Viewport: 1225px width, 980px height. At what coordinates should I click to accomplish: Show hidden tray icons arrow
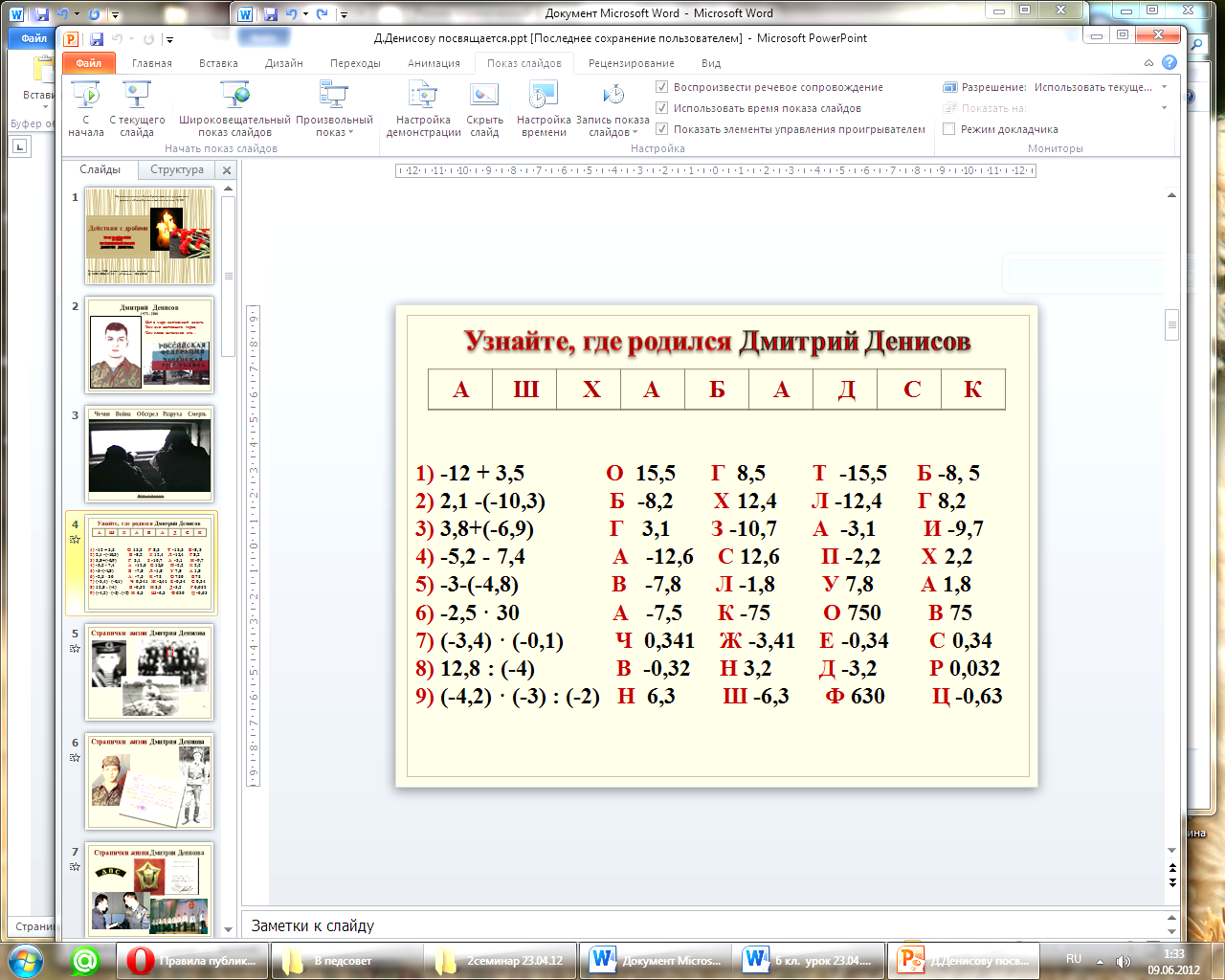click(1100, 961)
